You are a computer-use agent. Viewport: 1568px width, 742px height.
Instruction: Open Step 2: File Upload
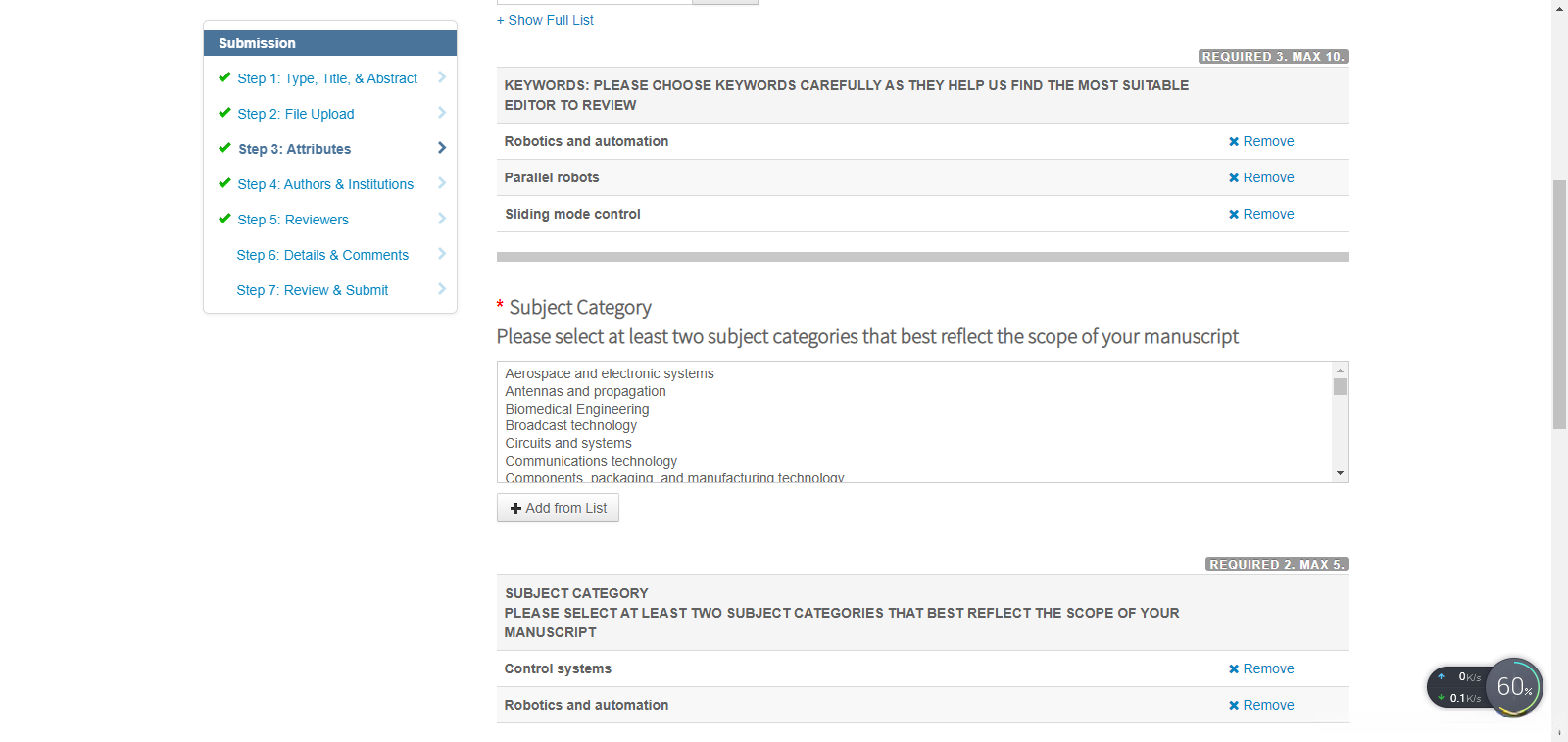tap(296, 114)
